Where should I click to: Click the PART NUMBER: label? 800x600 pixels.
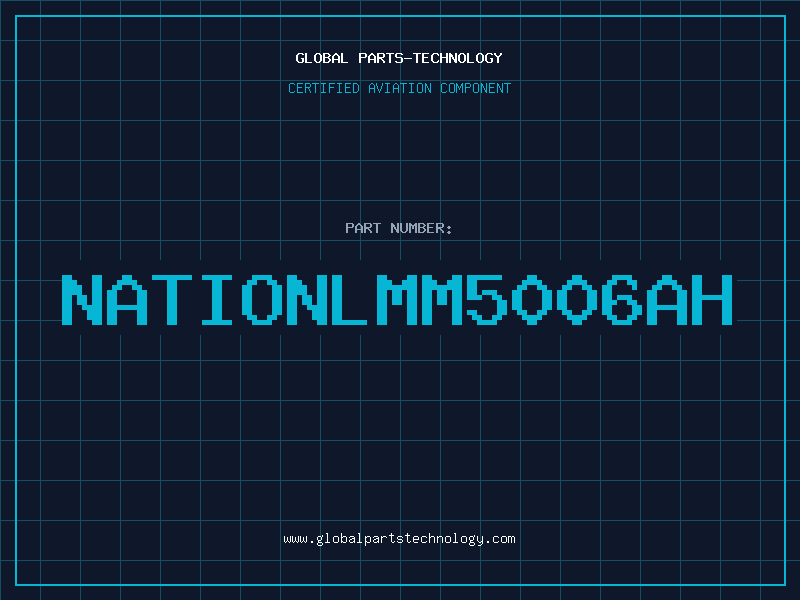(x=398, y=228)
